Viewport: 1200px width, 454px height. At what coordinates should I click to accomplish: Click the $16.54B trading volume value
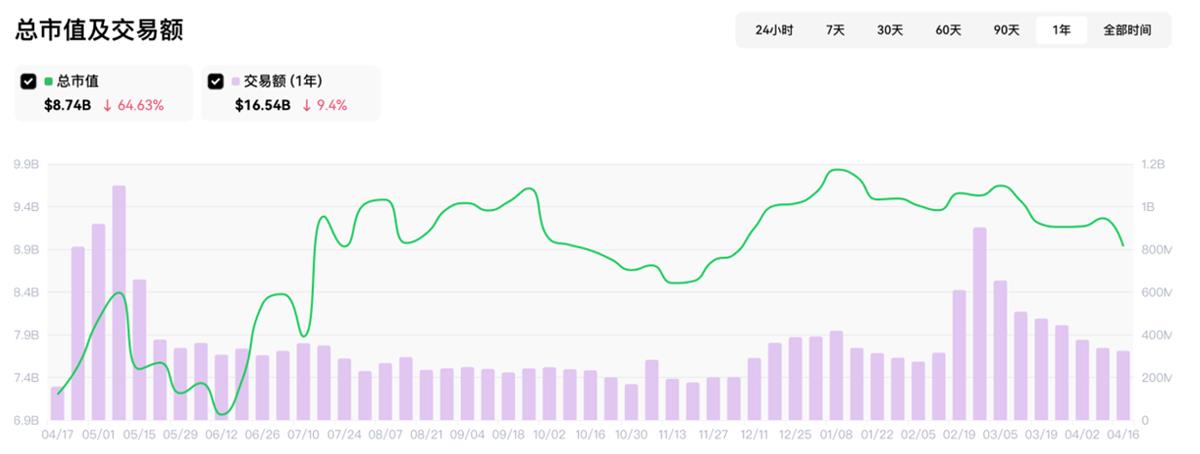(263, 105)
